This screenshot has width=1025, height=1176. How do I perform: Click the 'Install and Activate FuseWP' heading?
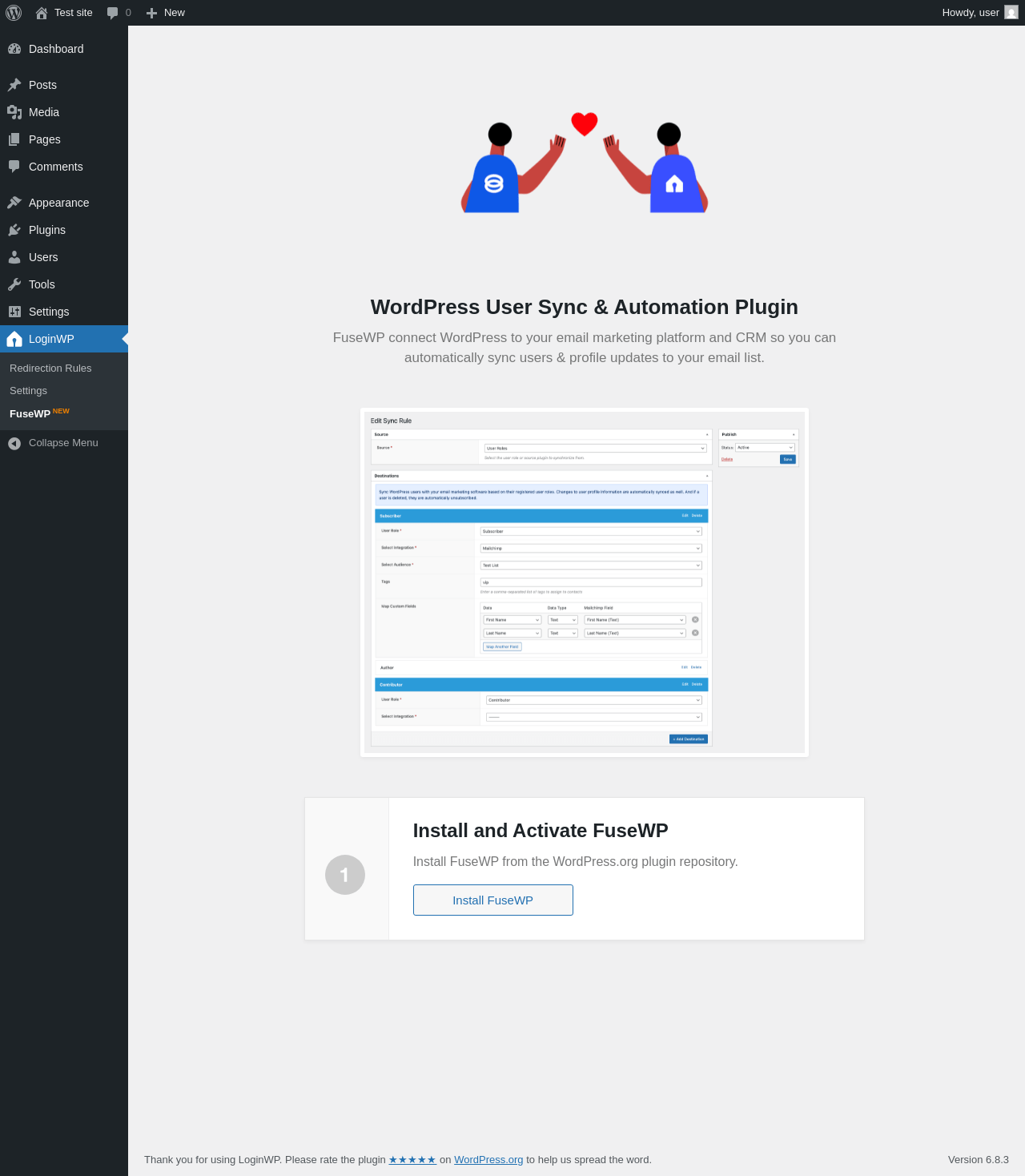click(541, 831)
